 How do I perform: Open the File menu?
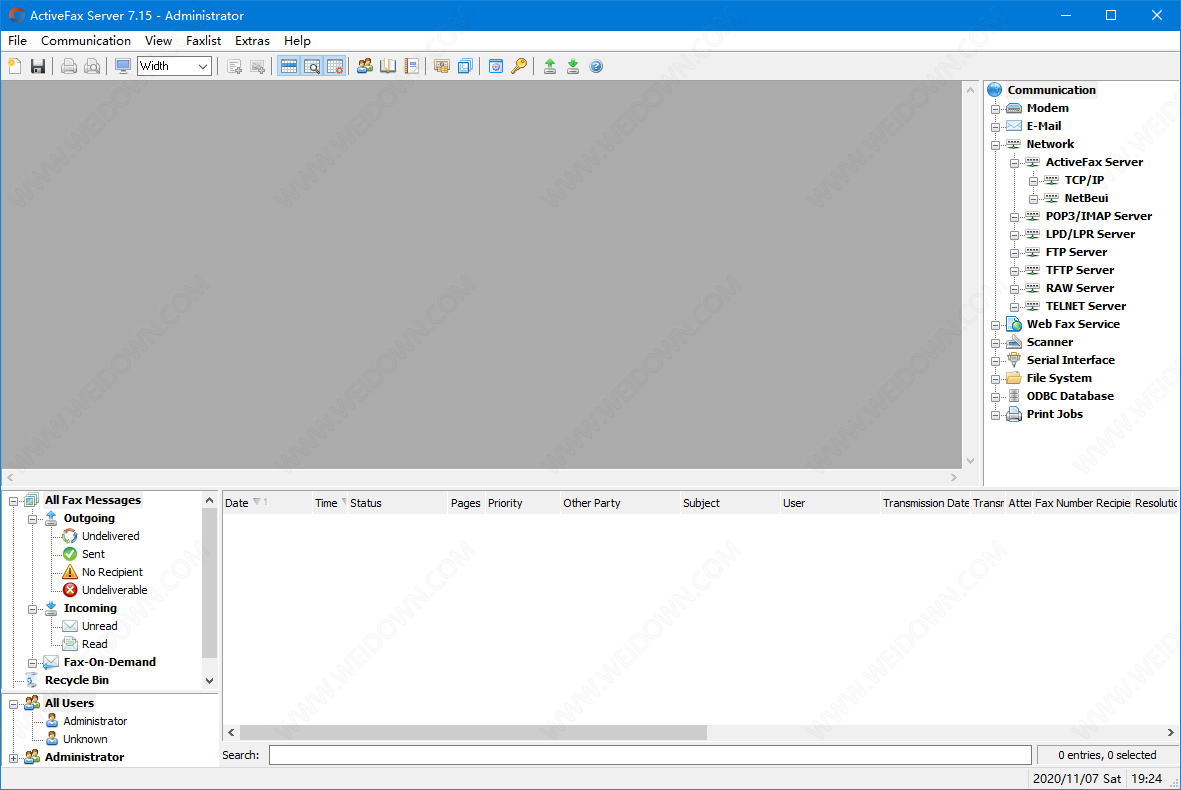click(x=17, y=41)
